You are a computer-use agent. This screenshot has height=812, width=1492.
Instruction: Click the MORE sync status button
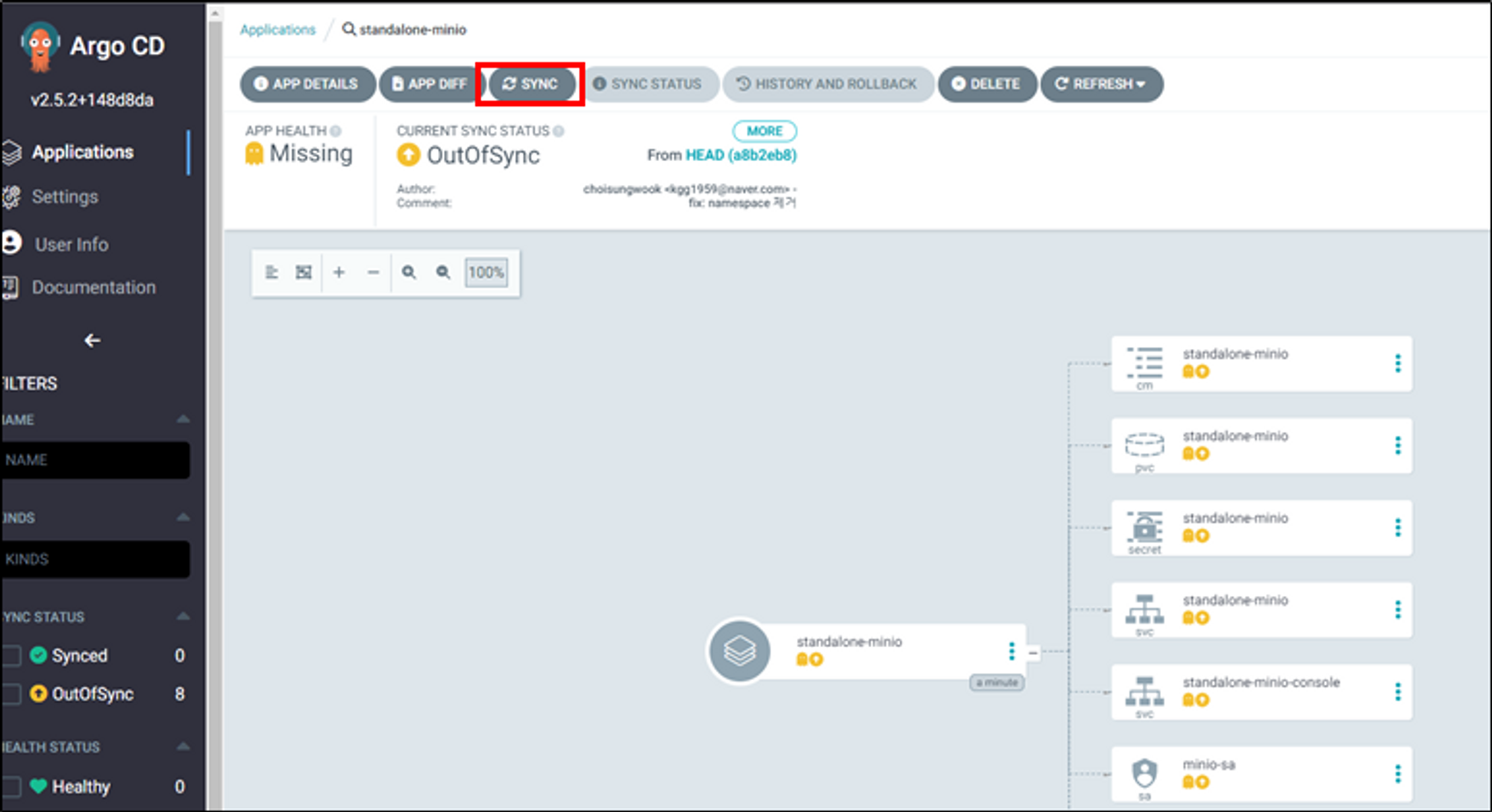click(x=765, y=131)
